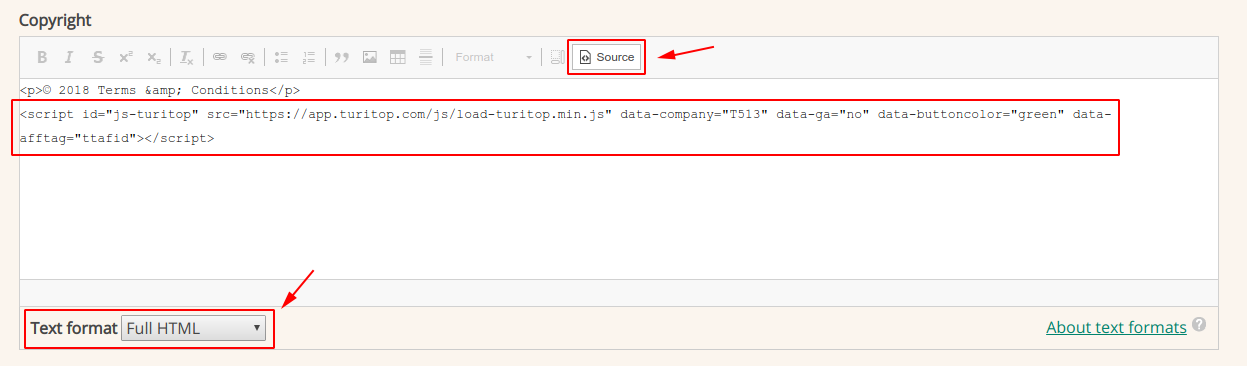Apply superscript formatting
This screenshot has height=366, width=1247.
(x=126, y=57)
